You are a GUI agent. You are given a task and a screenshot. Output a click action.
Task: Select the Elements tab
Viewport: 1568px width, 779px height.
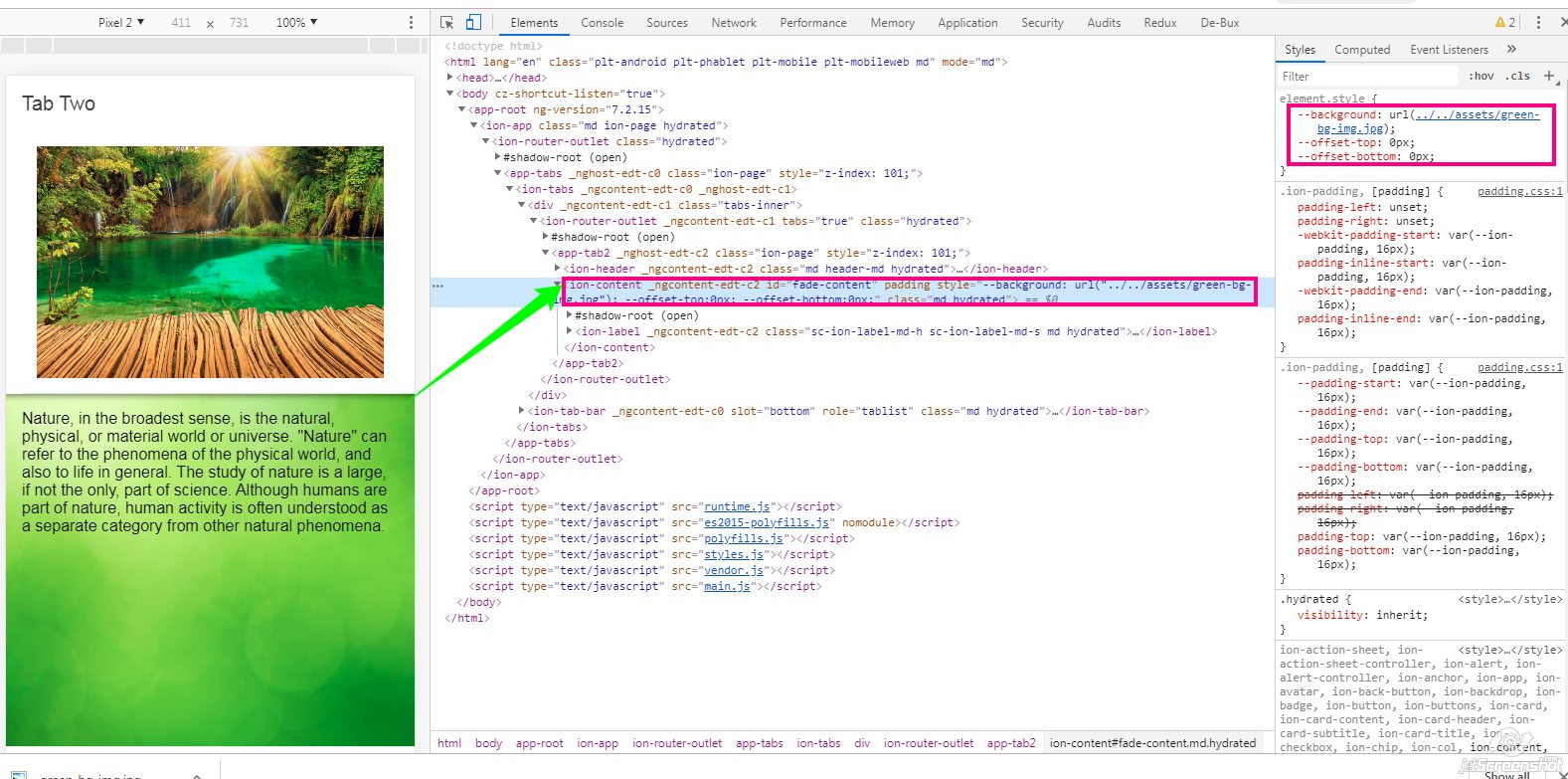tap(534, 22)
